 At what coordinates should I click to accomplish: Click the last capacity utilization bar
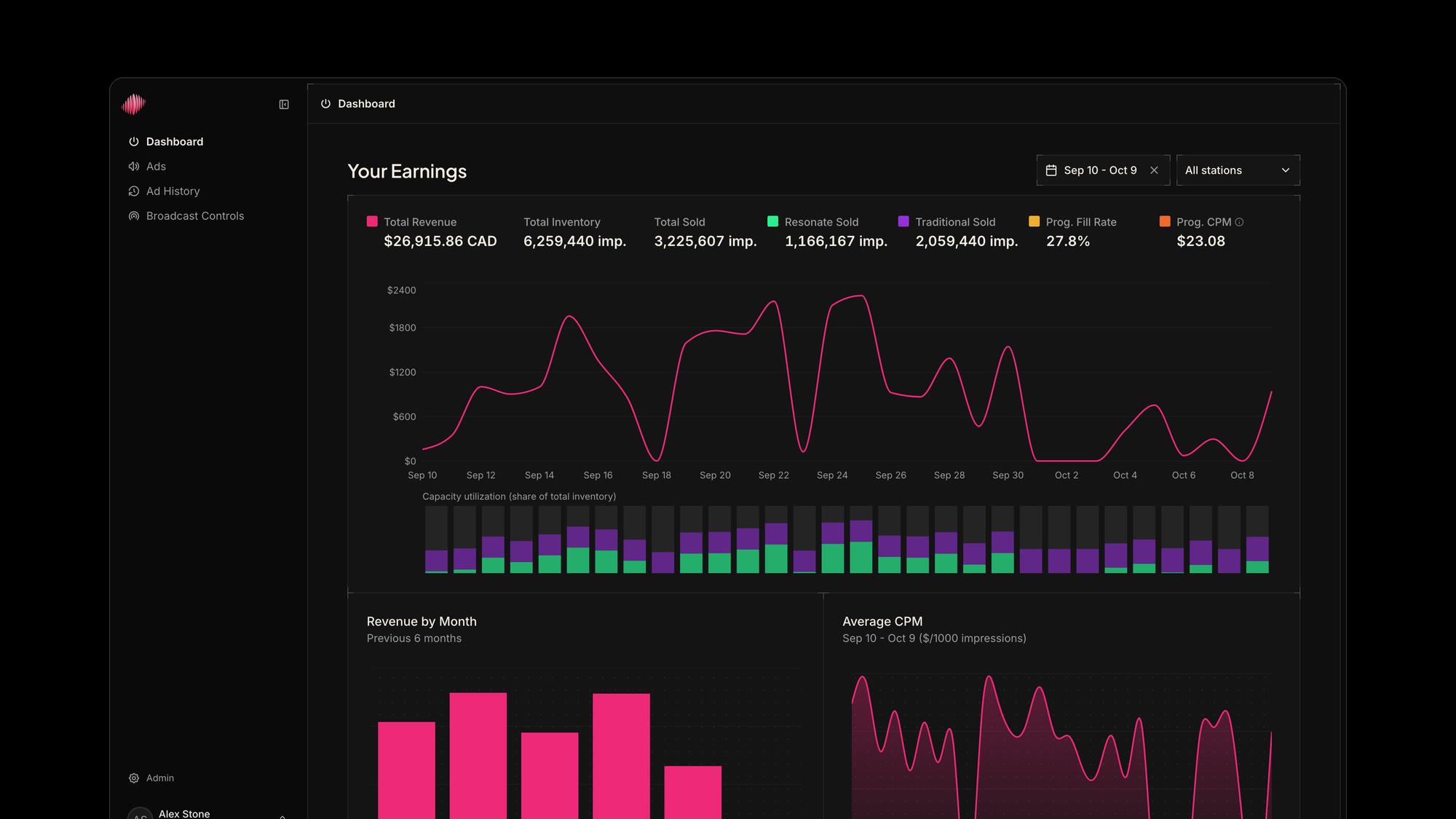(x=1257, y=540)
